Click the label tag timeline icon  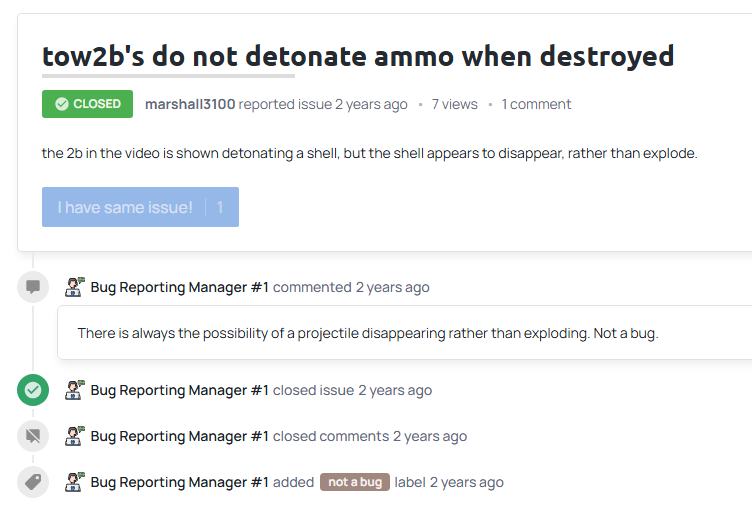[x=33, y=482]
